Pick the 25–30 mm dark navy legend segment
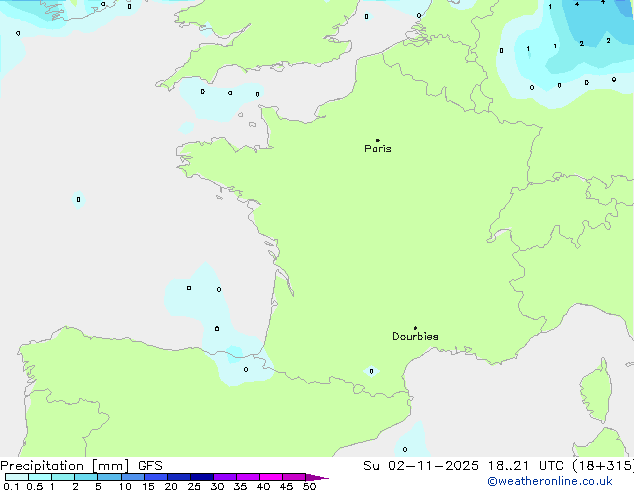The height and width of the screenshot is (490, 634). point(202,477)
